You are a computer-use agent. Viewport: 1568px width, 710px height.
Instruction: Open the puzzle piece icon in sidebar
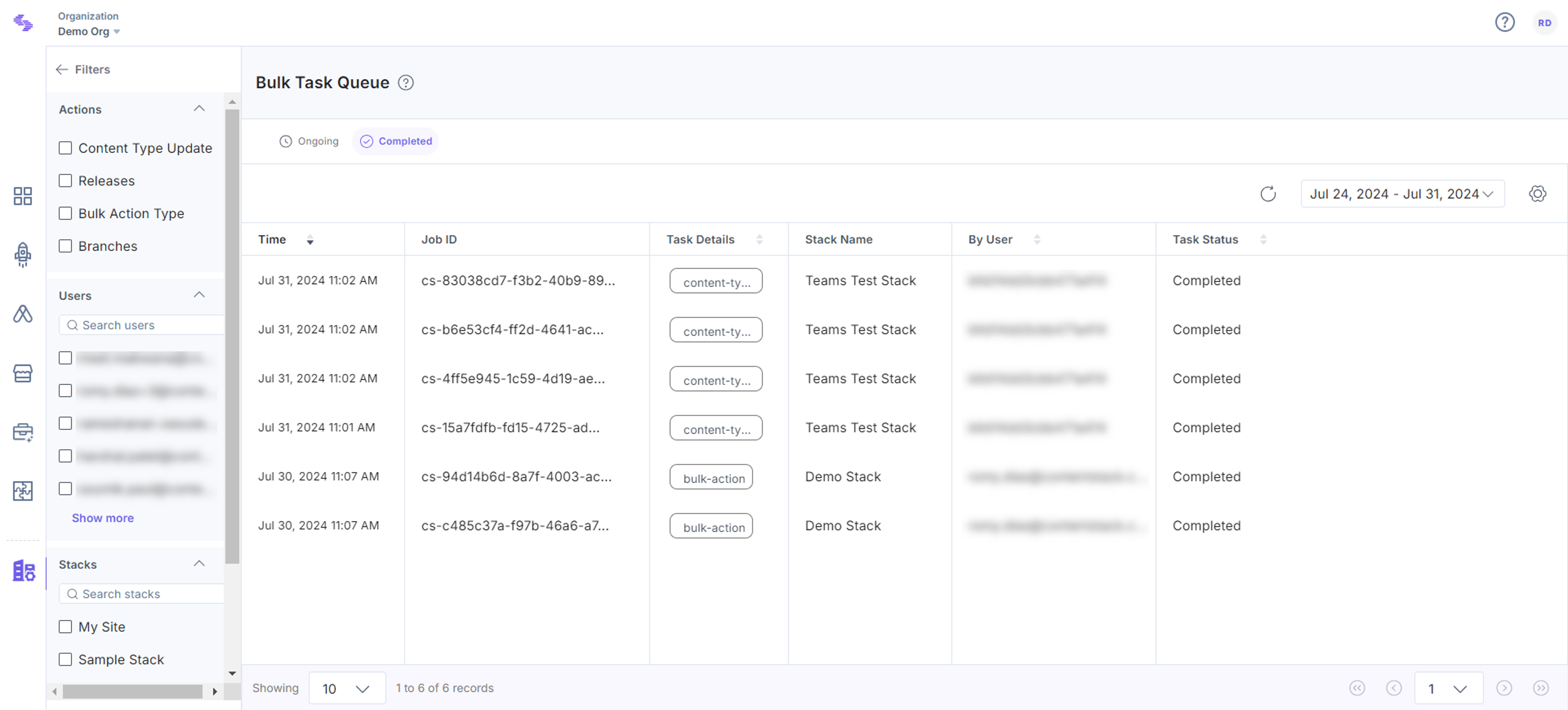tap(22, 491)
